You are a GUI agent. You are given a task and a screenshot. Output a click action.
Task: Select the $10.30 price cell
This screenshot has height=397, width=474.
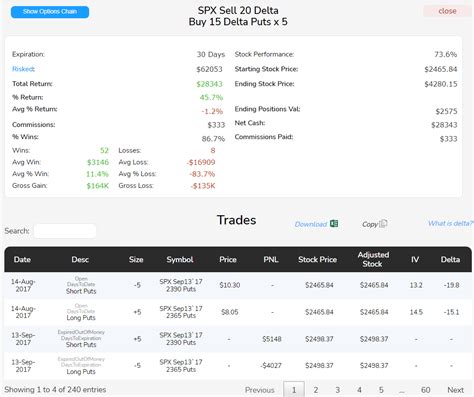pyautogui.click(x=230, y=285)
